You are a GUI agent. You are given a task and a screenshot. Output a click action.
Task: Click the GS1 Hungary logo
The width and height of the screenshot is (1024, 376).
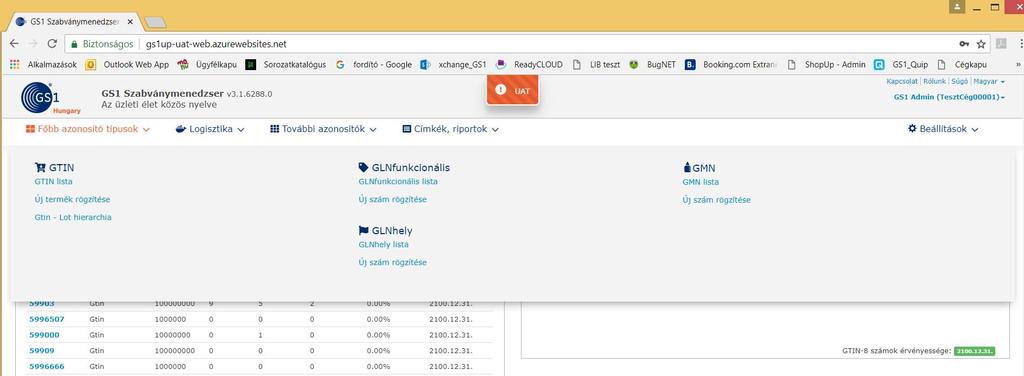pyautogui.click(x=50, y=98)
